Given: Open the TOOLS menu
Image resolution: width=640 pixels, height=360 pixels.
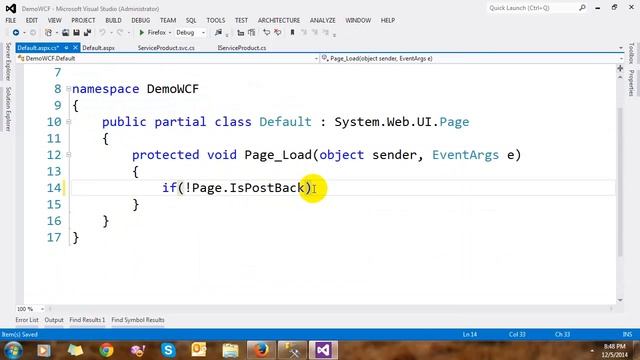Looking at the screenshot, I should pos(216,20).
